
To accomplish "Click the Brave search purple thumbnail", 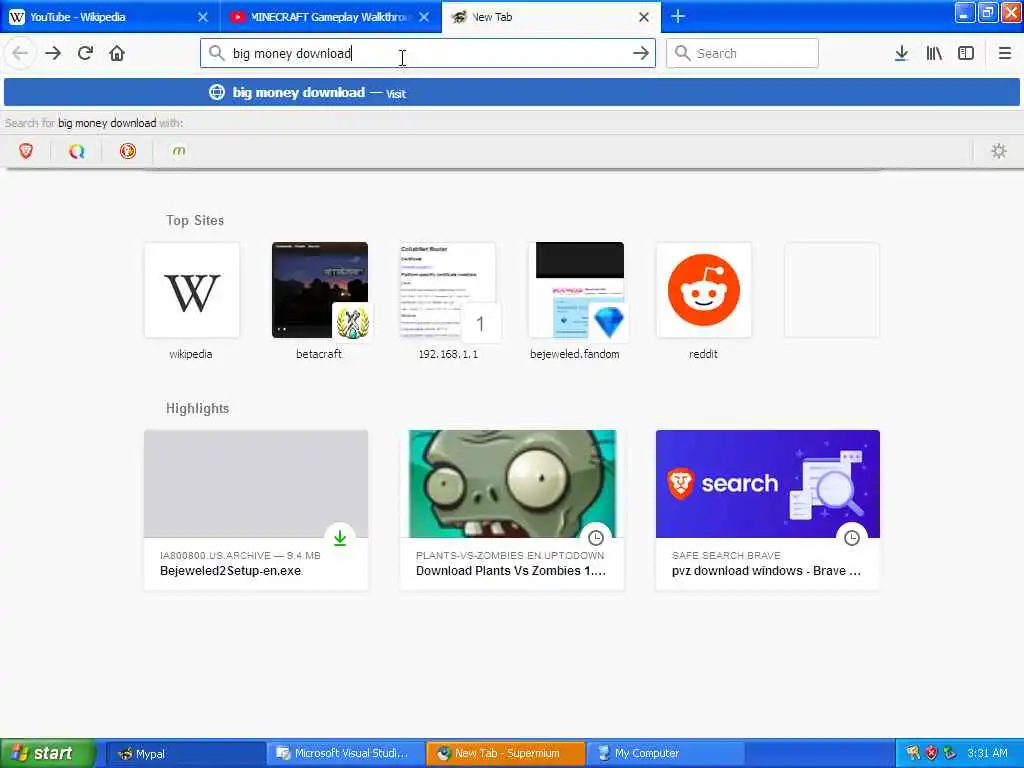I will point(768,483).
